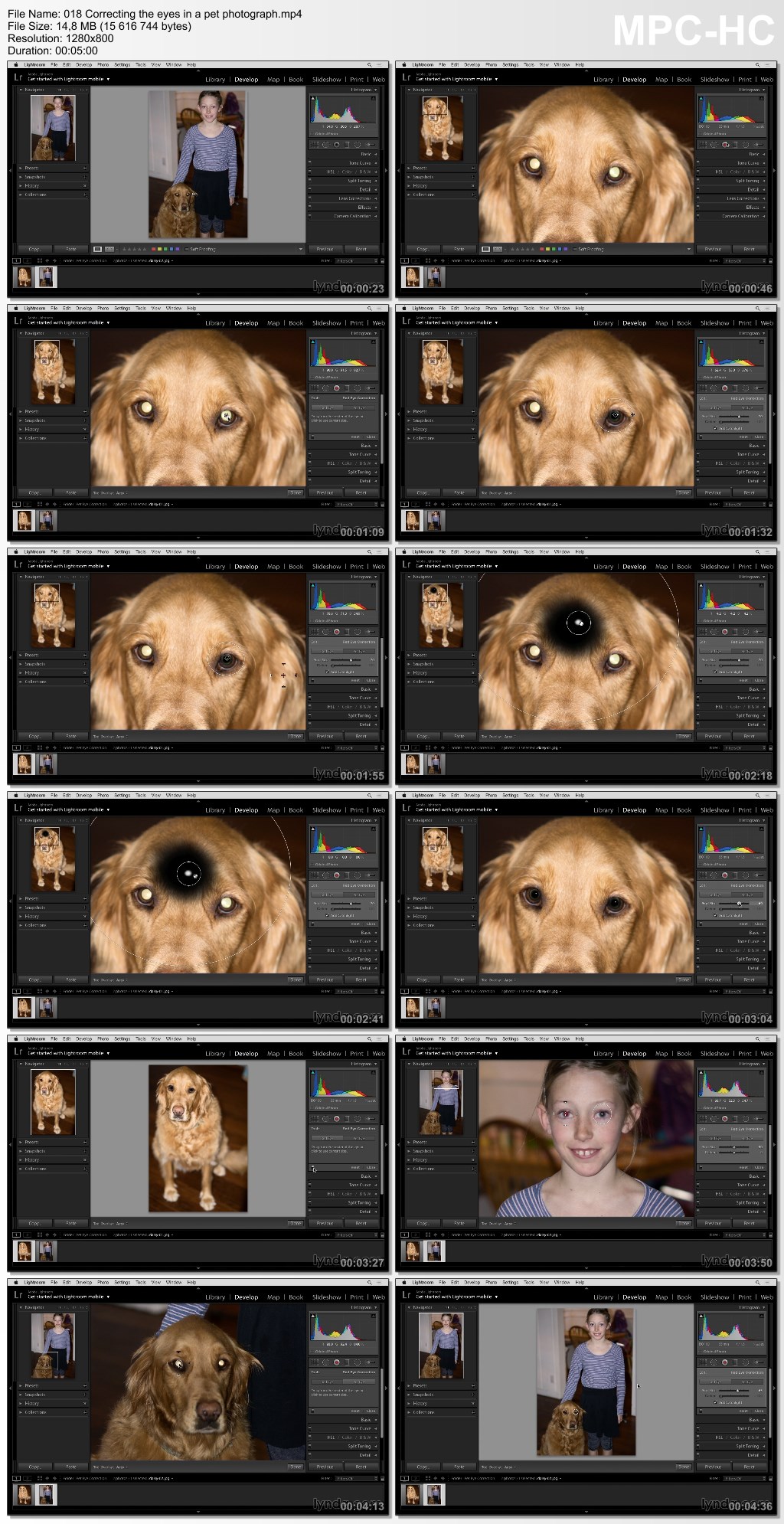Open File menu in 00:00:23 frame
The height and width of the screenshot is (1524, 784).
pos(54,64)
